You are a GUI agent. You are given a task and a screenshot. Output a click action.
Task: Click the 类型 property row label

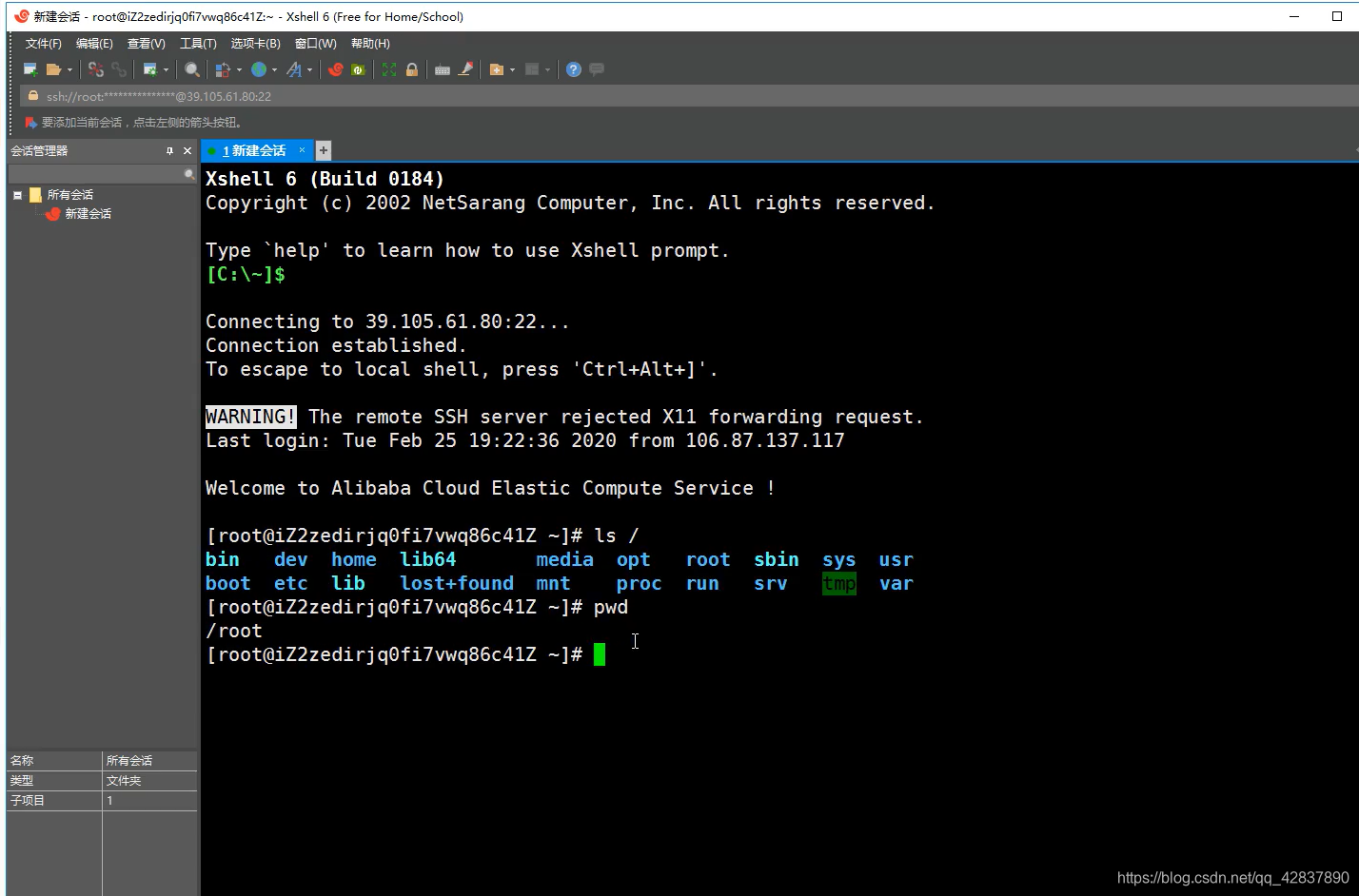click(22, 781)
